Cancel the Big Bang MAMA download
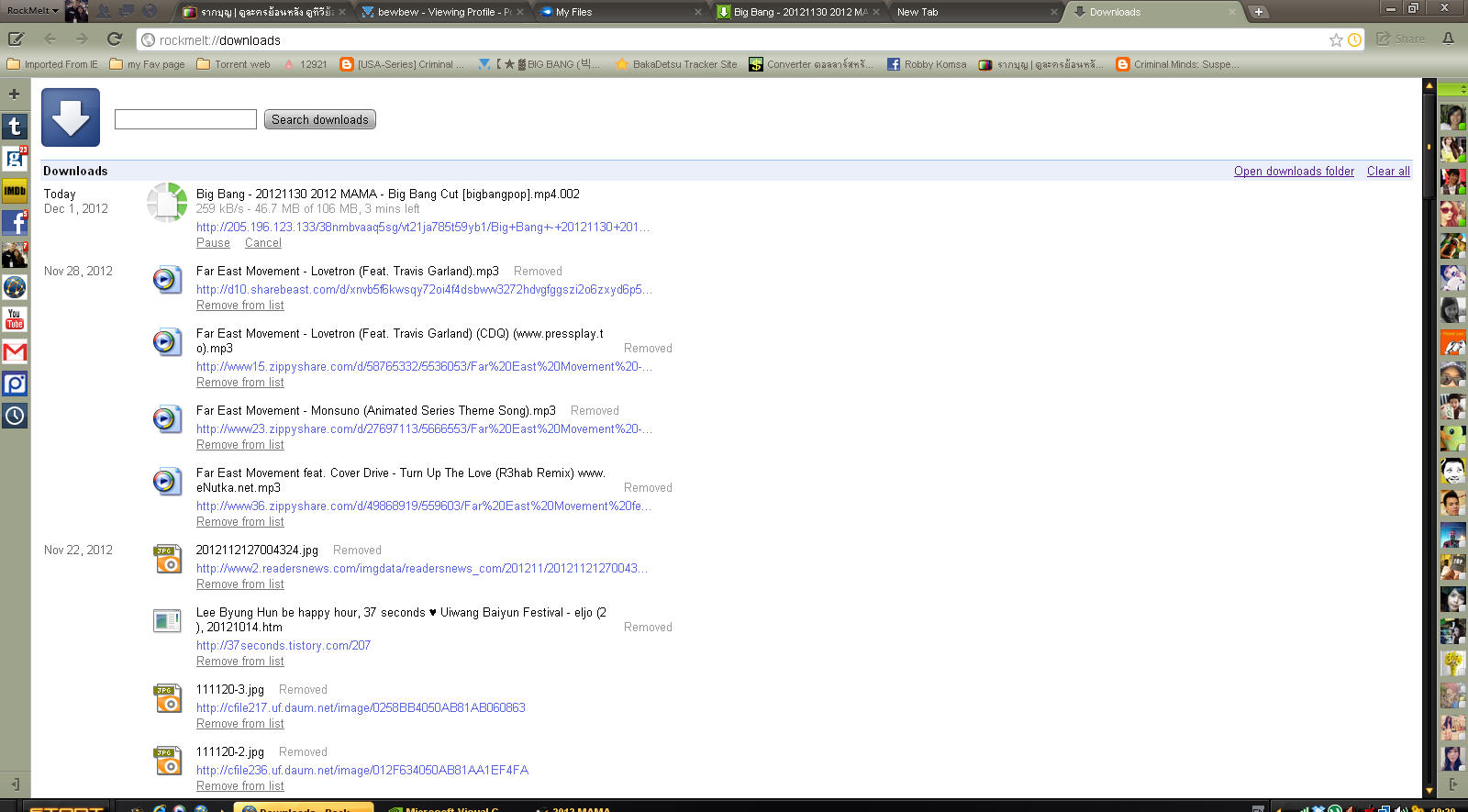Viewport: 1468px width, 812px height. coord(263,243)
